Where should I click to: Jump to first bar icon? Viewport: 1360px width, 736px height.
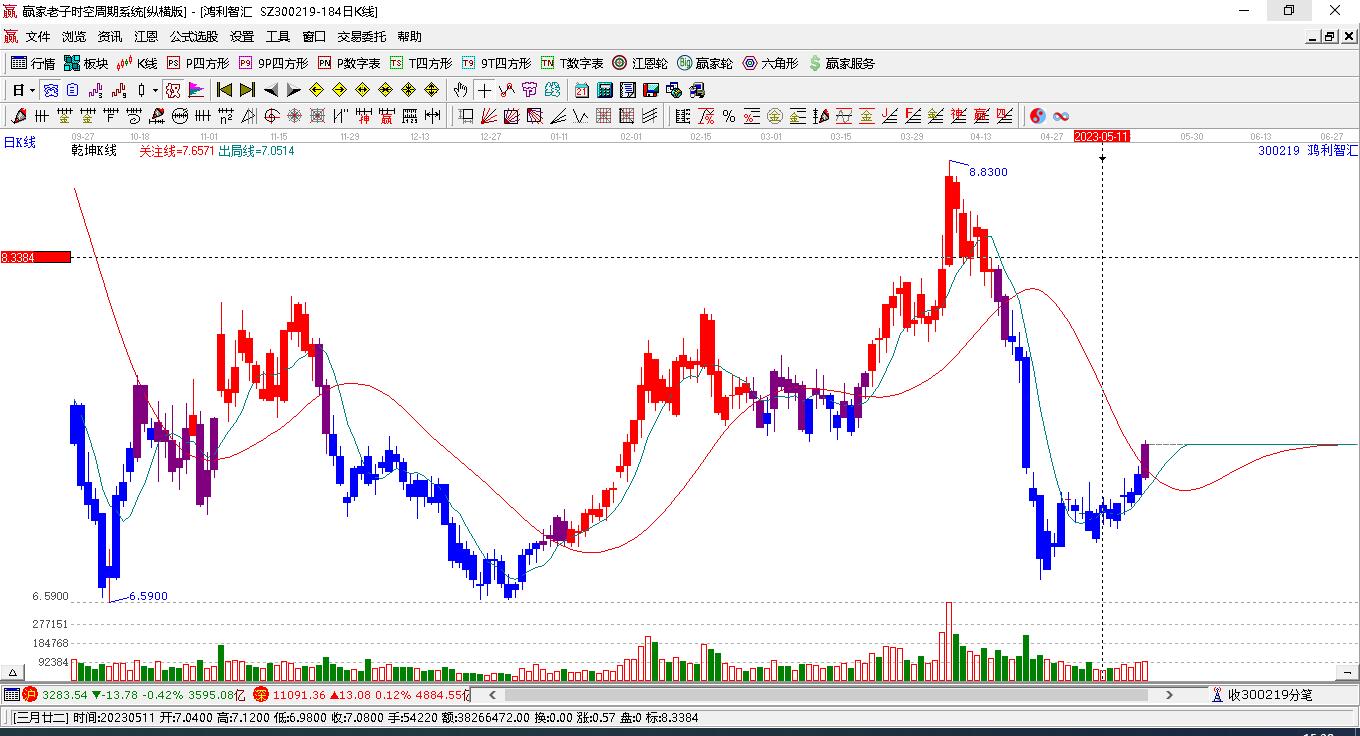(224, 90)
